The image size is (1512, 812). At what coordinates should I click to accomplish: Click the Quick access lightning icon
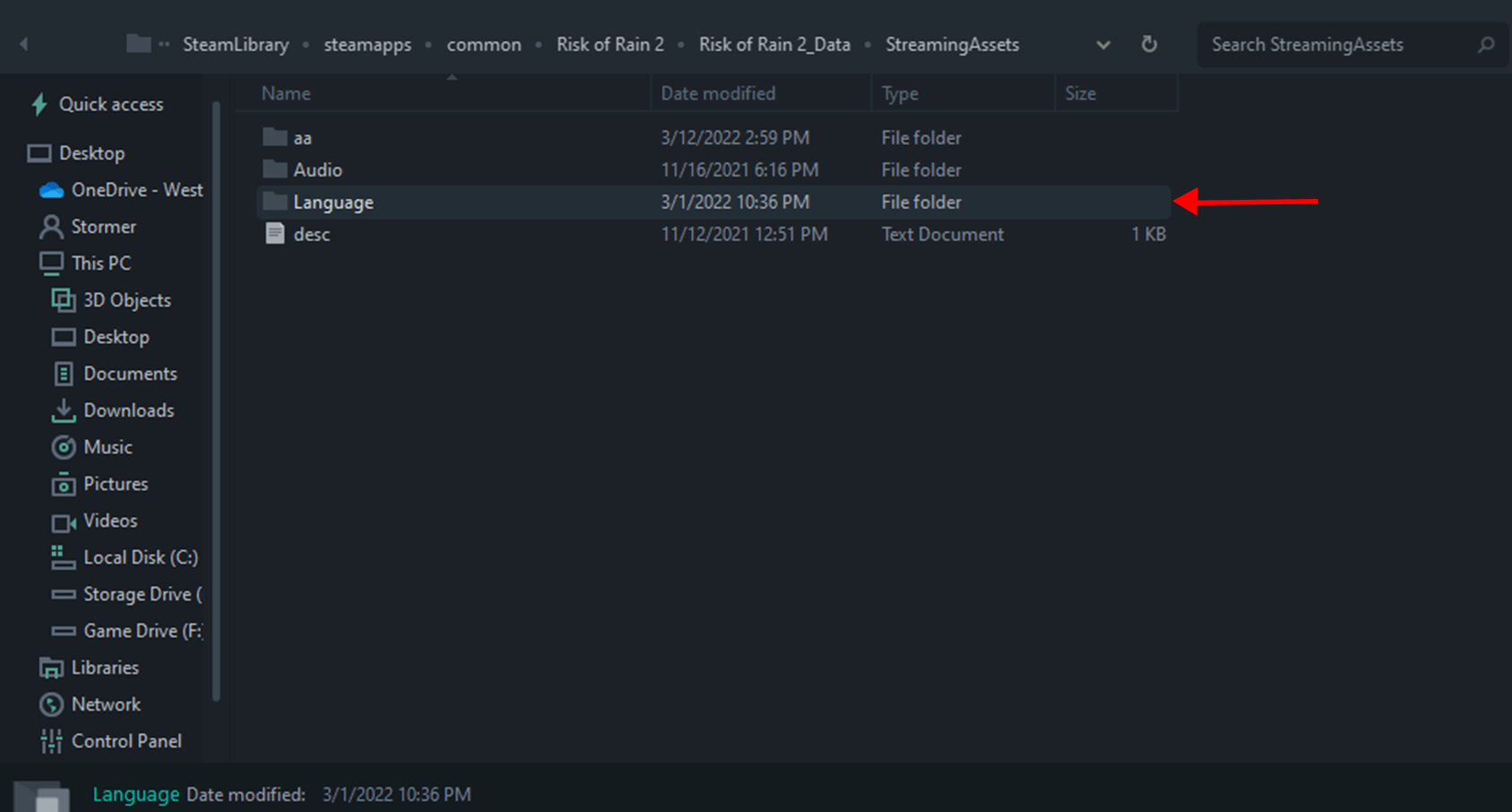[39, 105]
